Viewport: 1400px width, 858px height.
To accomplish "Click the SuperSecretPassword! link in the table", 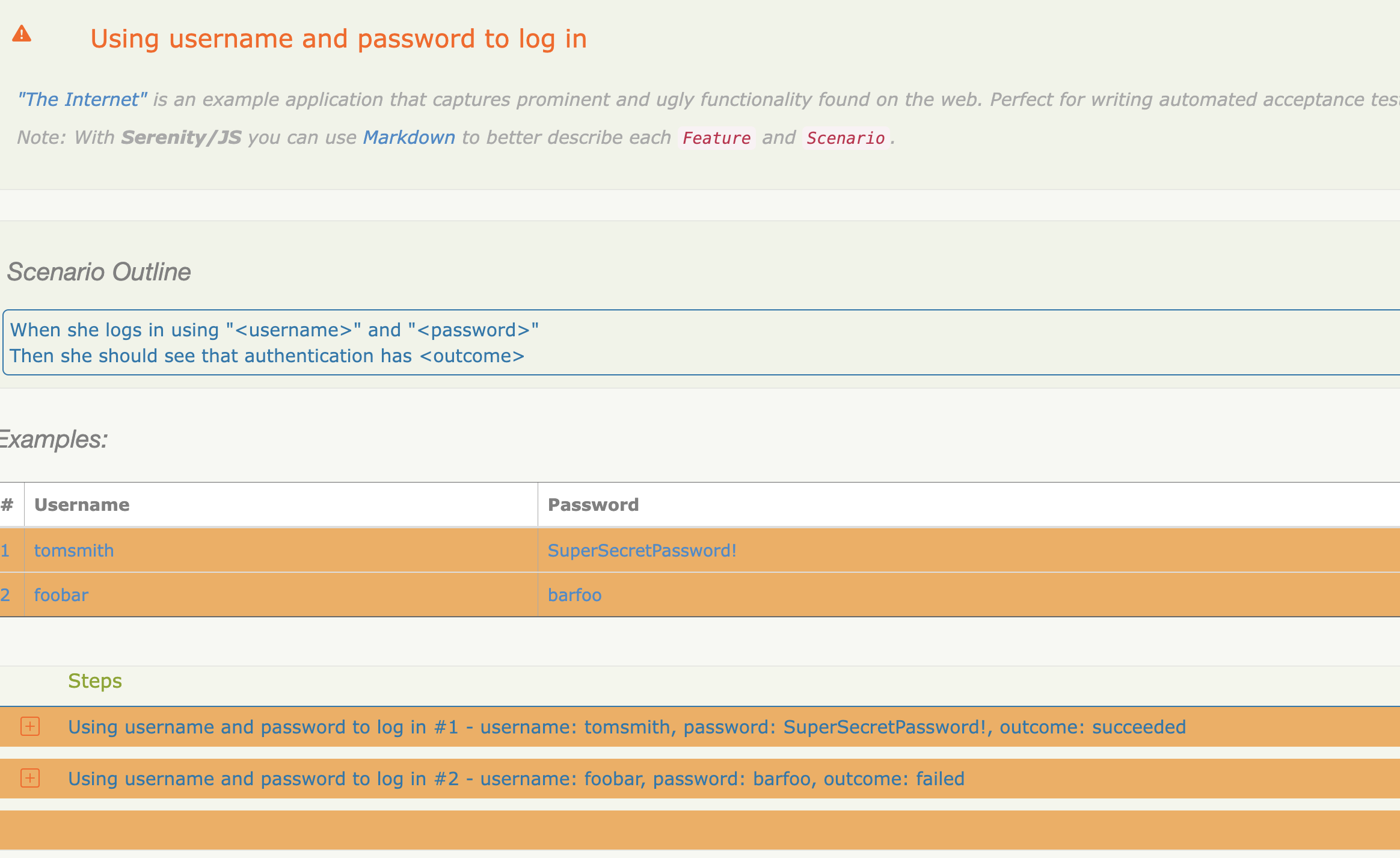I will [642, 550].
